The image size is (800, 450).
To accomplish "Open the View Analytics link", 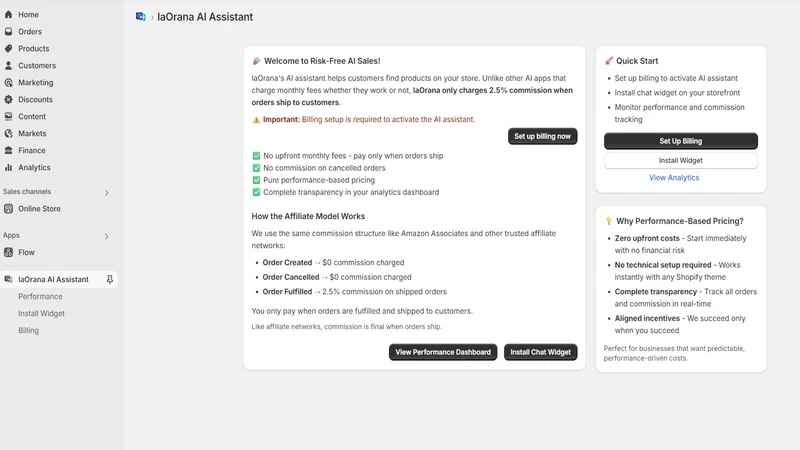I will [674, 178].
